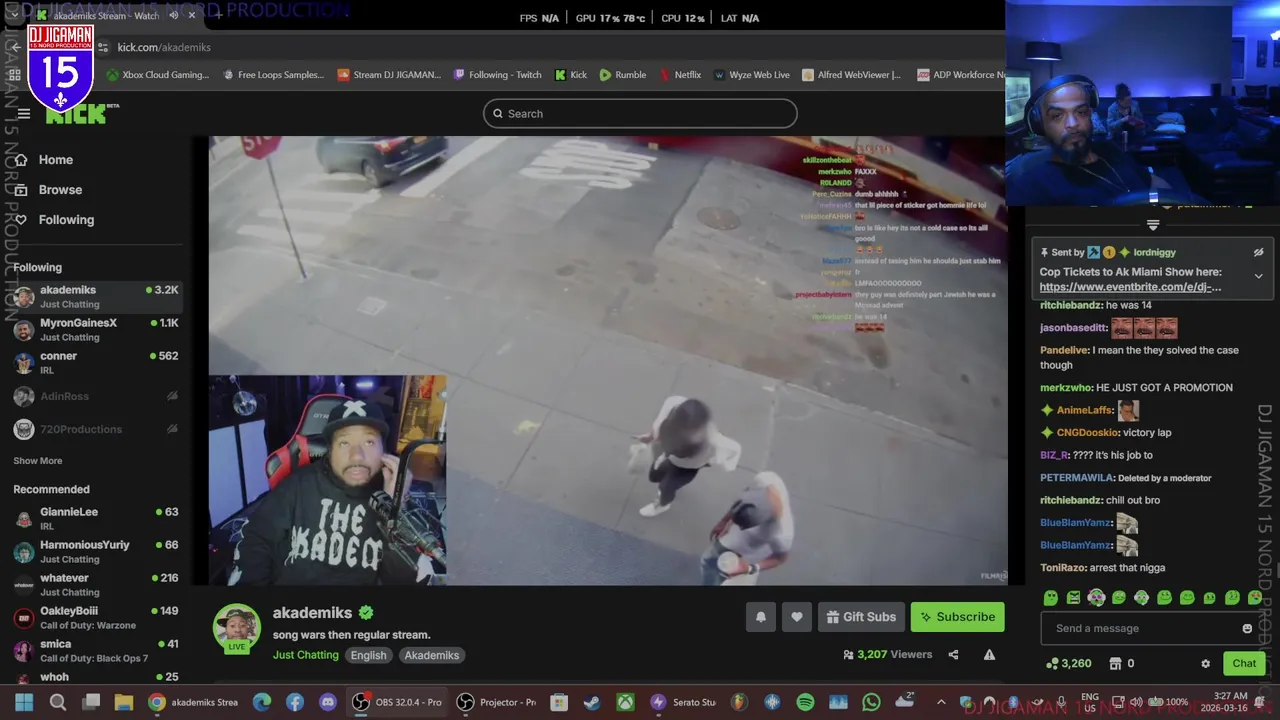Open the Eventbrite ticket link in pinned message
Screen dimensions: 1280x720
tap(1130, 287)
